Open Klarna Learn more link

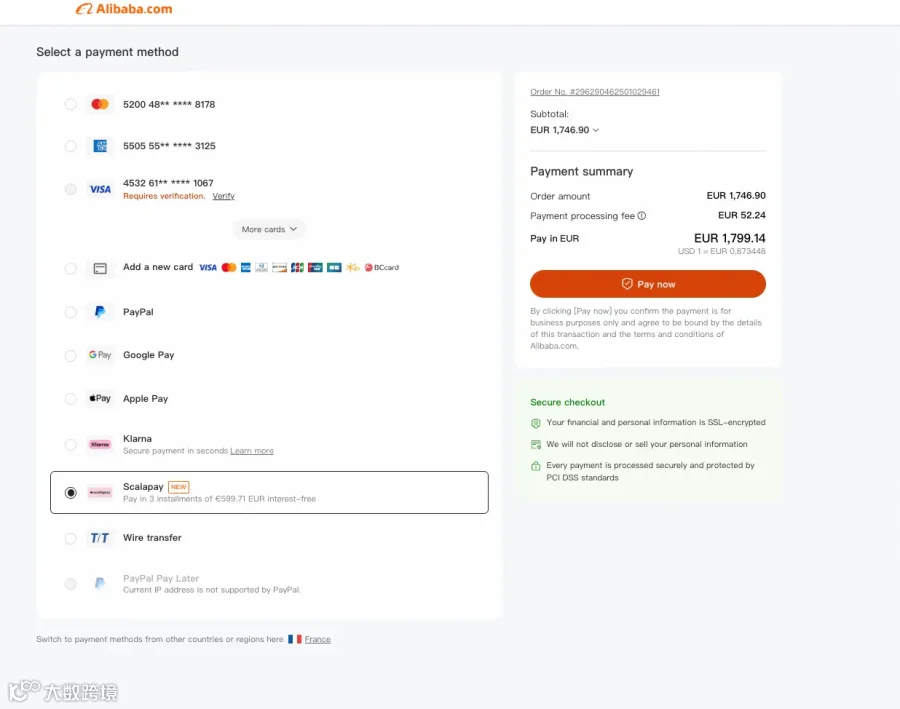[x=252, y=451]
